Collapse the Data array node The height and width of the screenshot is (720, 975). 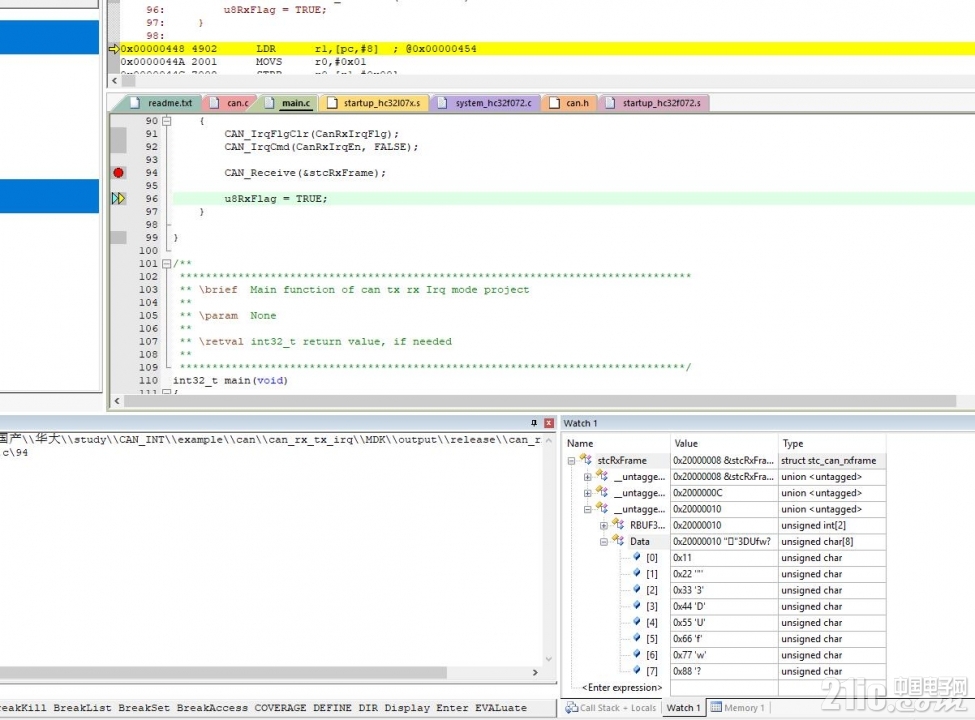click(x=603, y=542)
